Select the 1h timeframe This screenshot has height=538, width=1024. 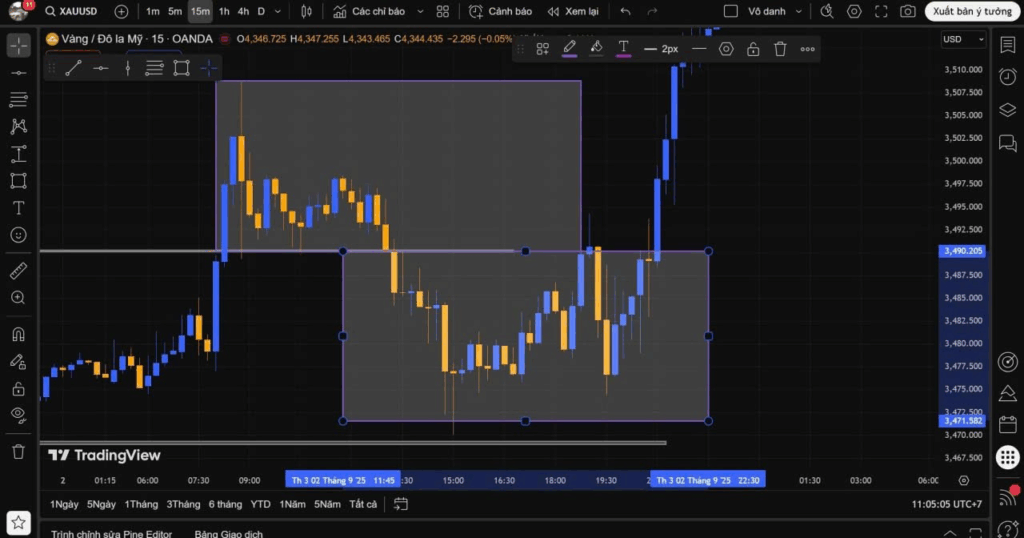pos(223,11)
